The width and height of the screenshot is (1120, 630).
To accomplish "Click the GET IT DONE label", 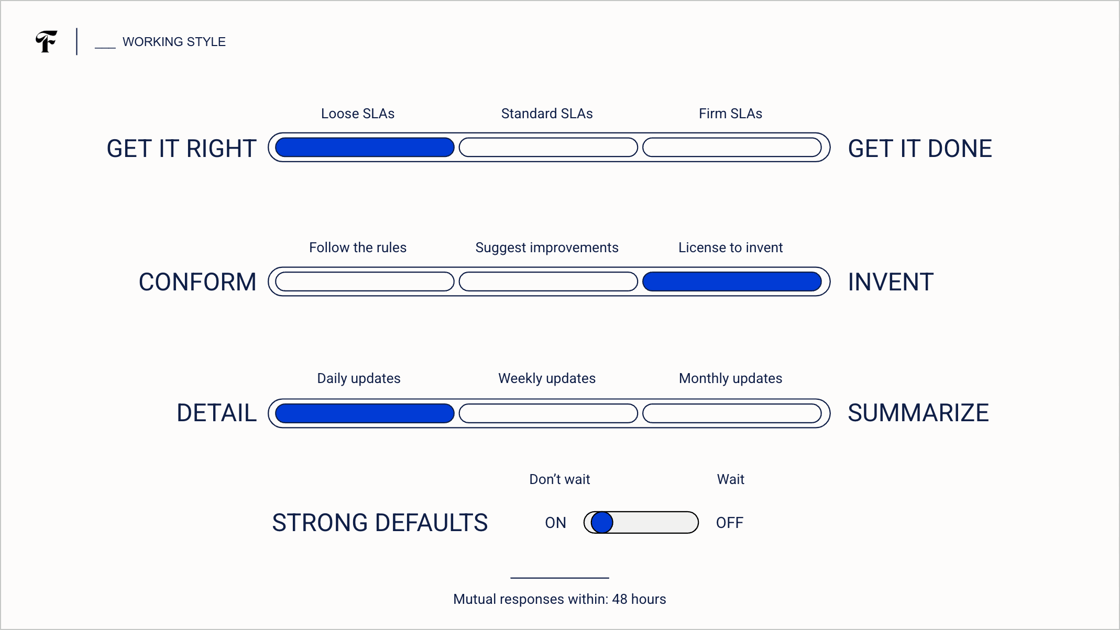I will [920, 149].
